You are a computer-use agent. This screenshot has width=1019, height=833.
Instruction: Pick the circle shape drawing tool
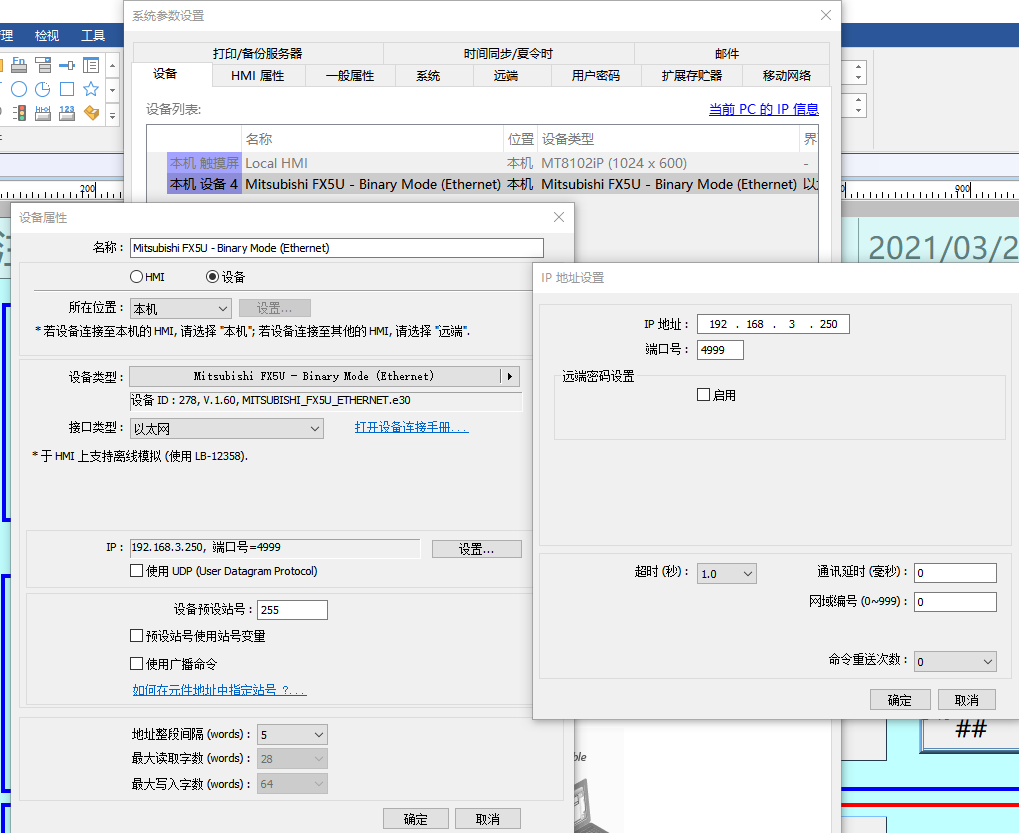pos(19,89)
